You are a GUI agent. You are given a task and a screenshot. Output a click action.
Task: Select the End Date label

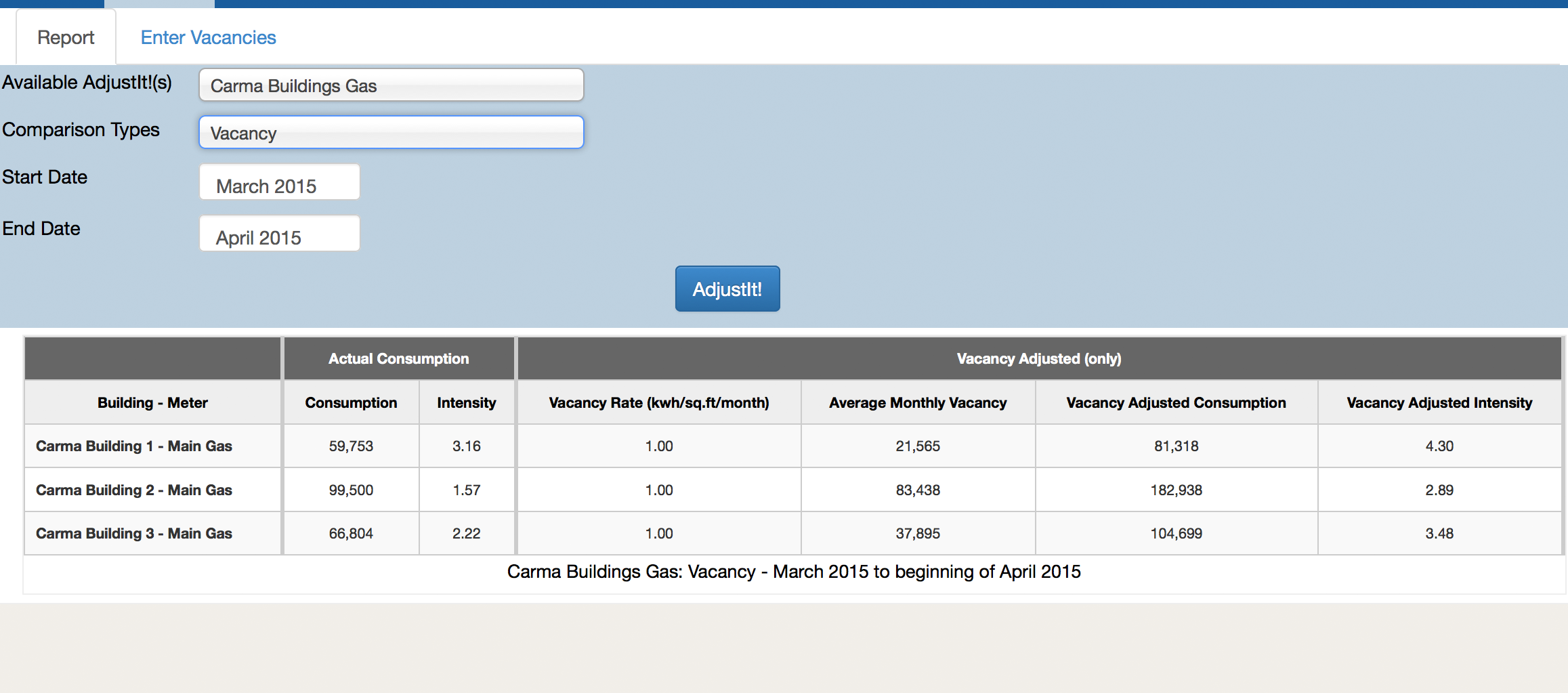[41, 228]
